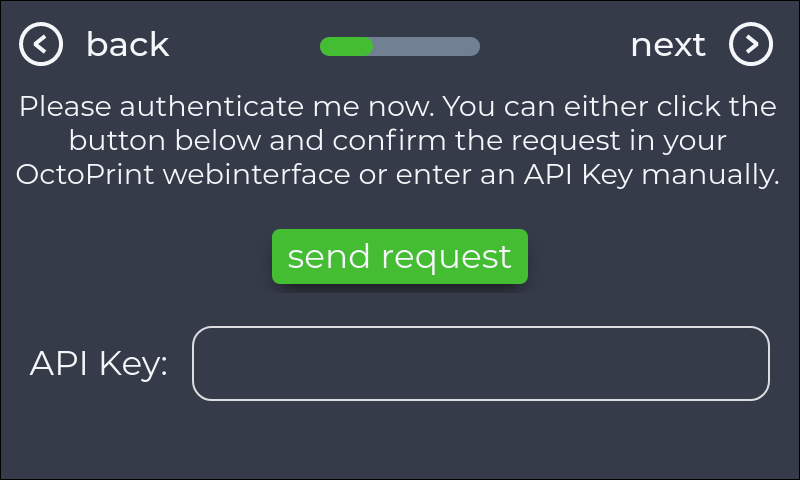Focus the API Key input field
The image size is (800, 480).
(x=480, y=363)
